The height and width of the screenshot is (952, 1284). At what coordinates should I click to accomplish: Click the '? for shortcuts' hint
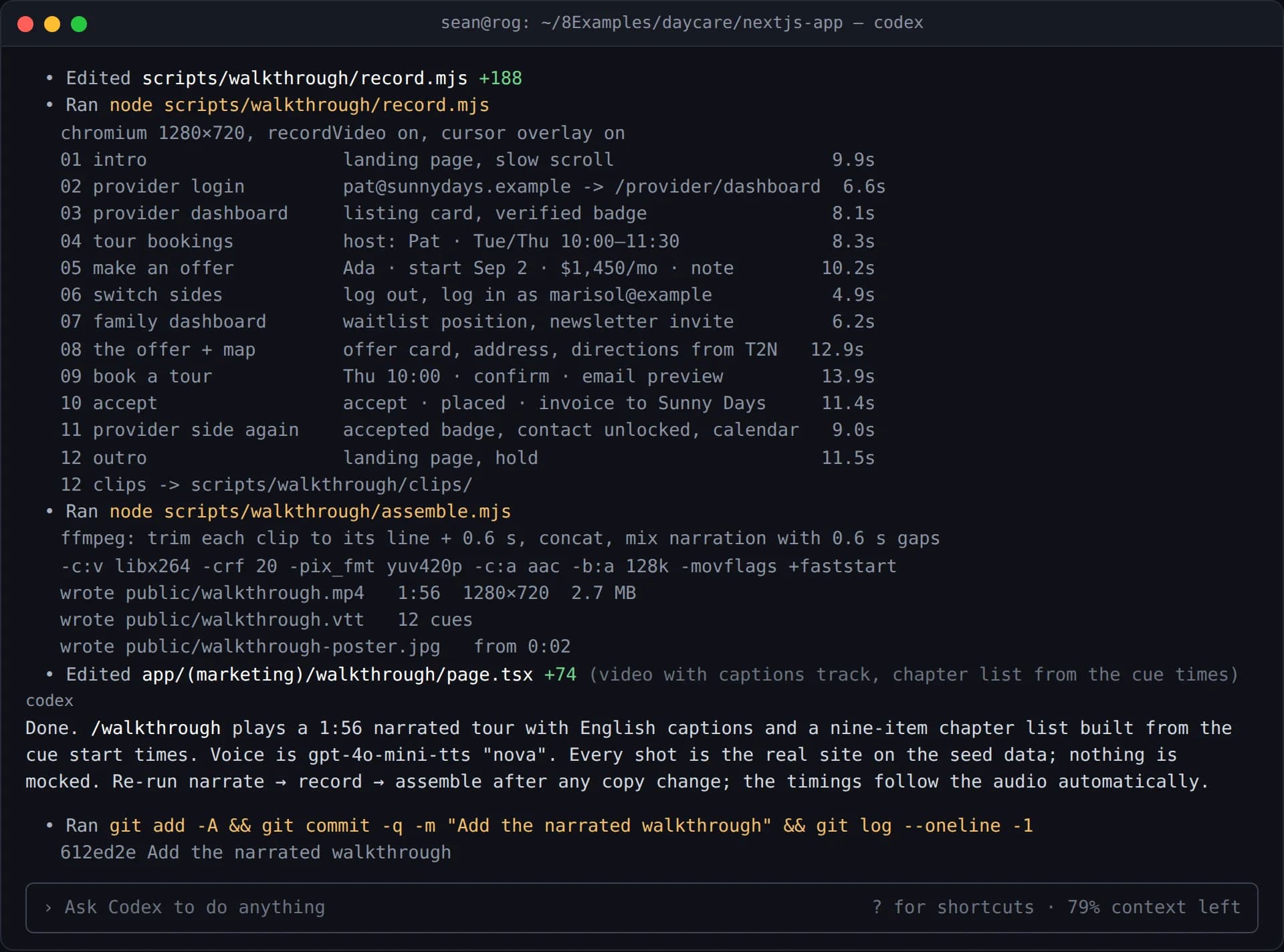pos(953,907)
